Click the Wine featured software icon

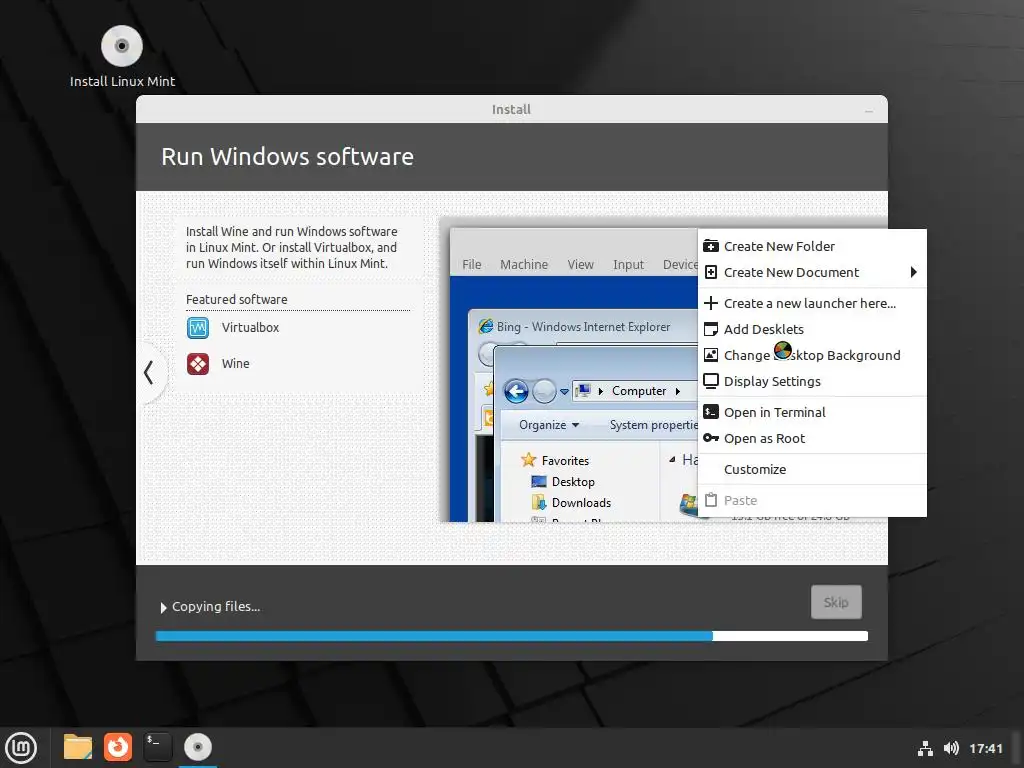pyautogui.click(x=198, y=364)
